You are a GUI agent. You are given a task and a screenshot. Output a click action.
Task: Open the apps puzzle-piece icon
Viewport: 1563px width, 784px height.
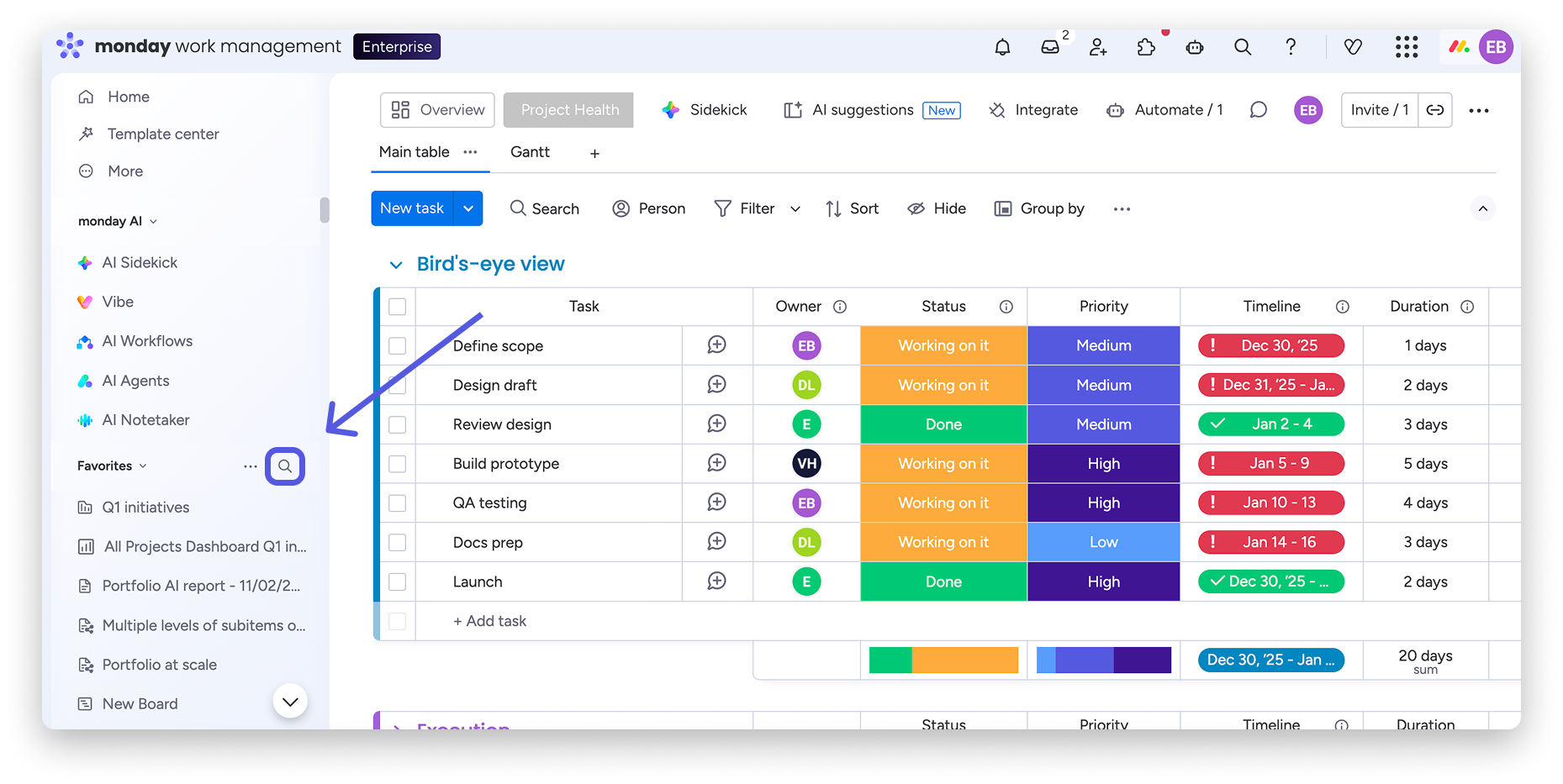click(1146, 47)
